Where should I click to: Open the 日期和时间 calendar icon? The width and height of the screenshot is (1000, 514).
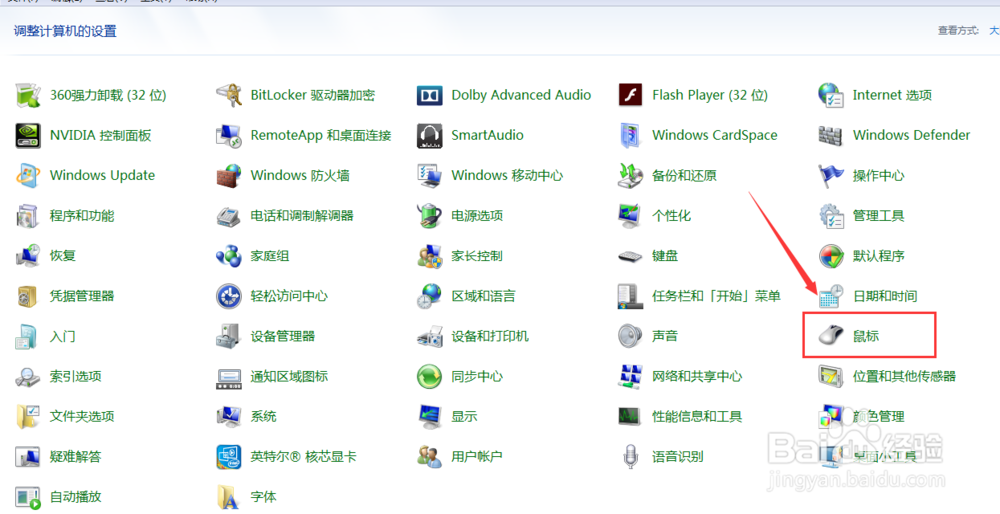click(831, 297)
